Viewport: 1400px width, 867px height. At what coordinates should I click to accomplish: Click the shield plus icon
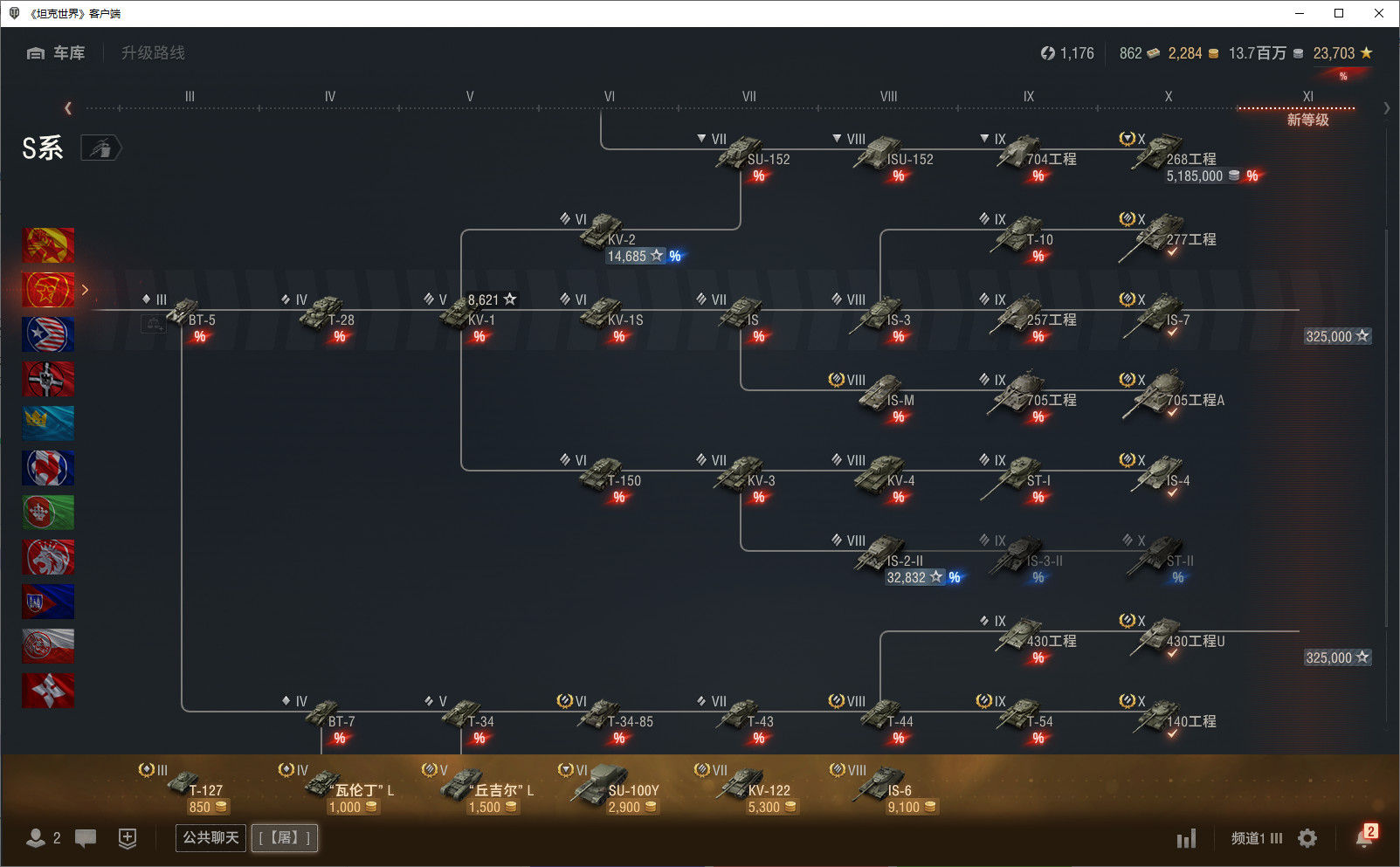coord(128,838)
